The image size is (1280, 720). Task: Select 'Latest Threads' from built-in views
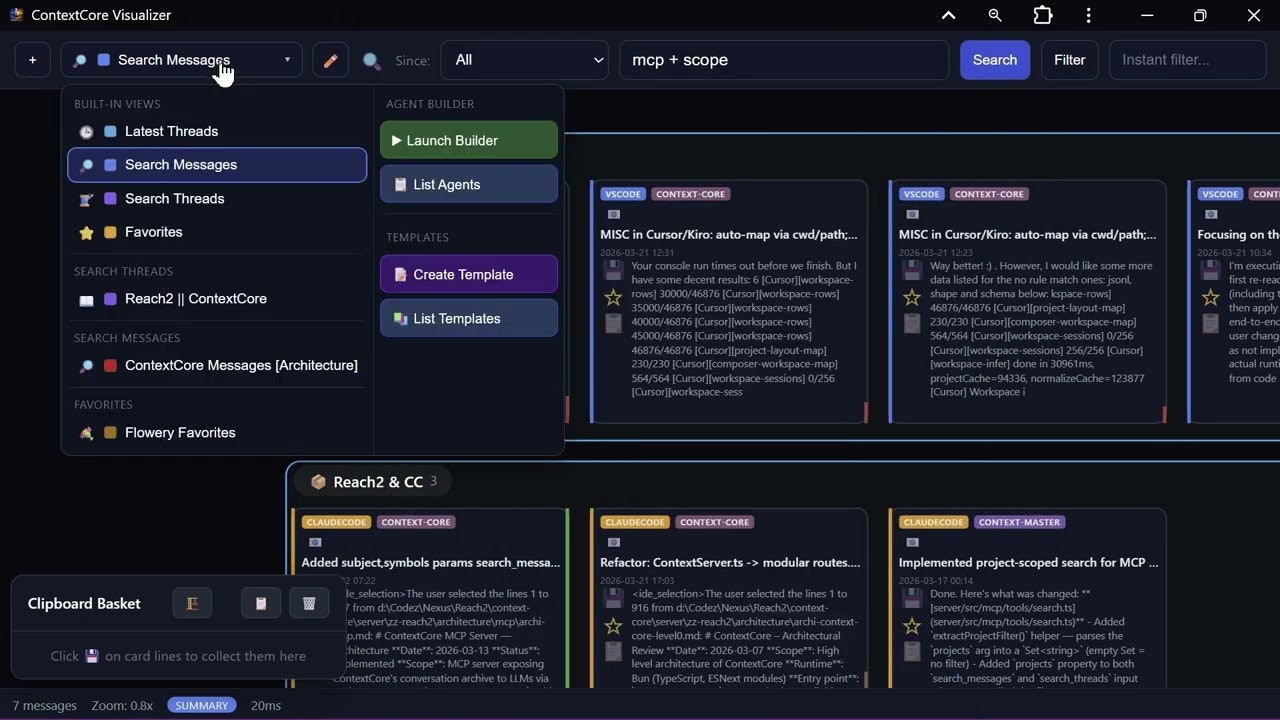pos(171,131)
